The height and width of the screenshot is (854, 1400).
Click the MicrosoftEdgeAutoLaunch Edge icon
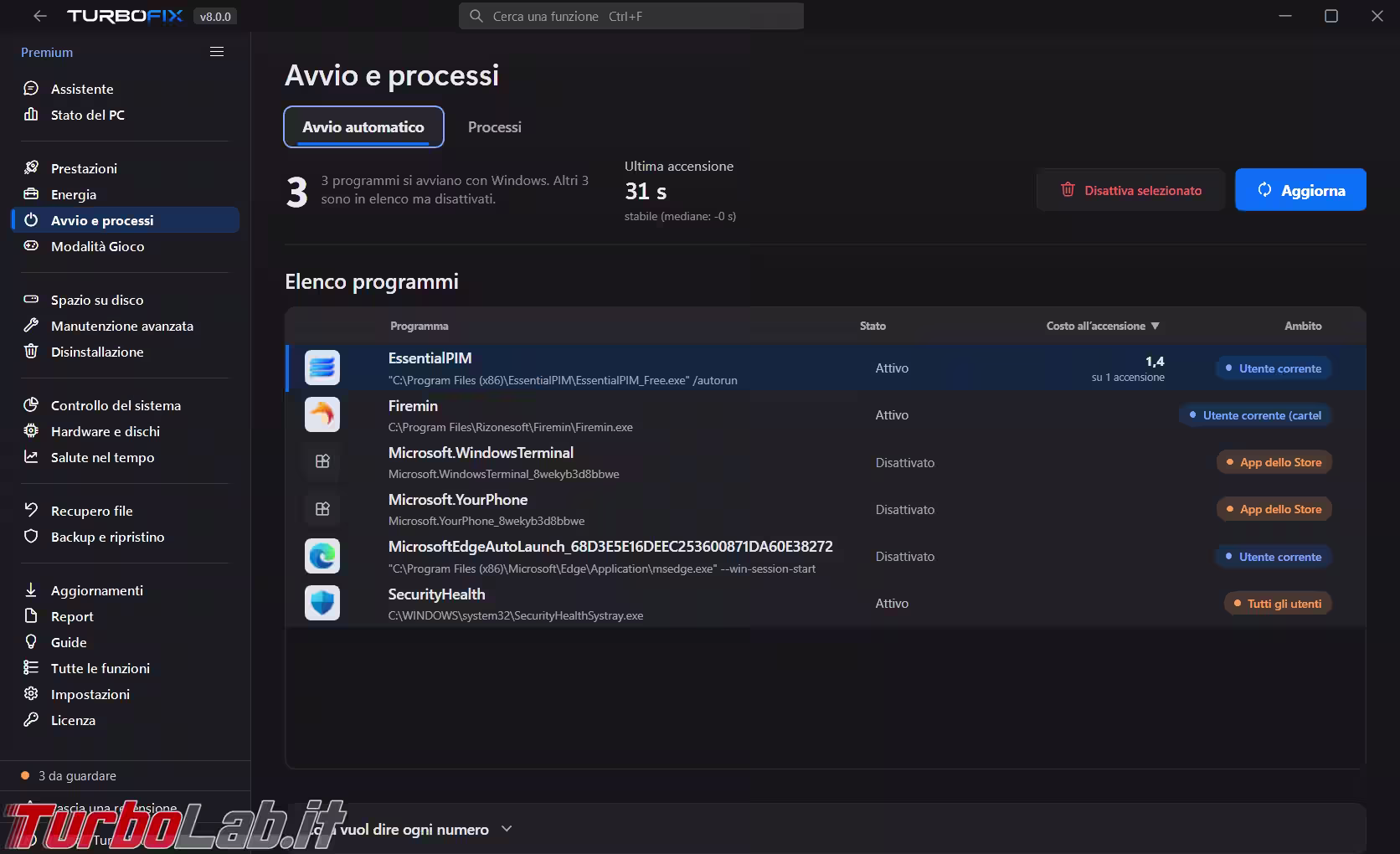(x=322, y=556)
